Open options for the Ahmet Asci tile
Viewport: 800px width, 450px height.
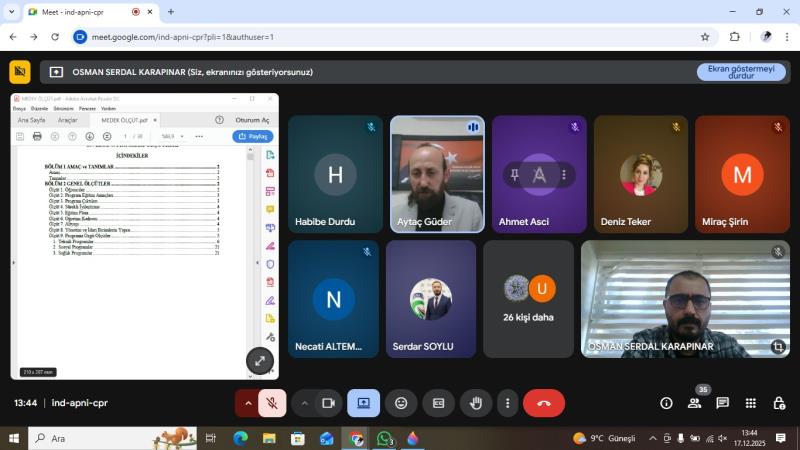564,174
